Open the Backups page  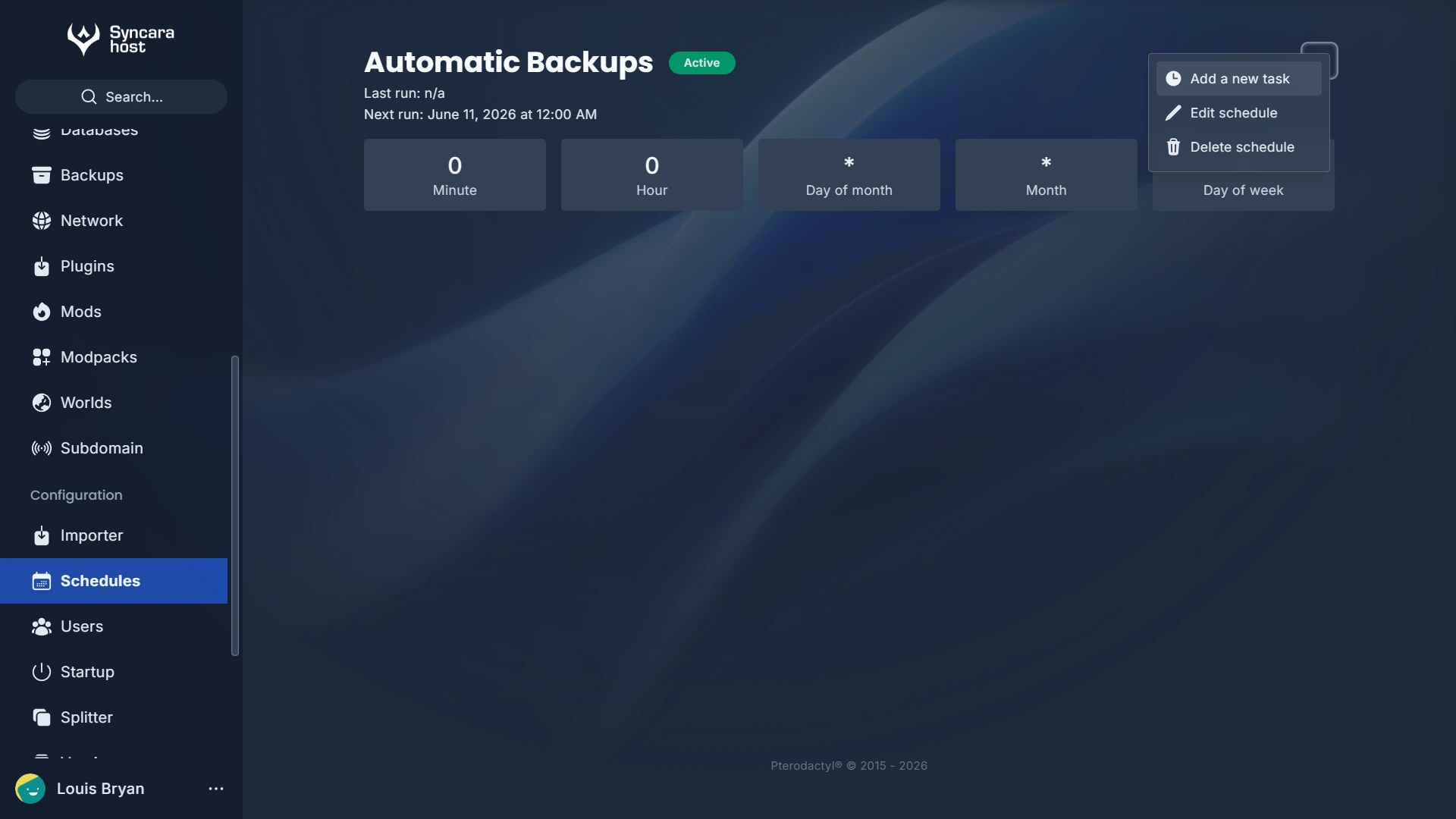coord(114,175)
